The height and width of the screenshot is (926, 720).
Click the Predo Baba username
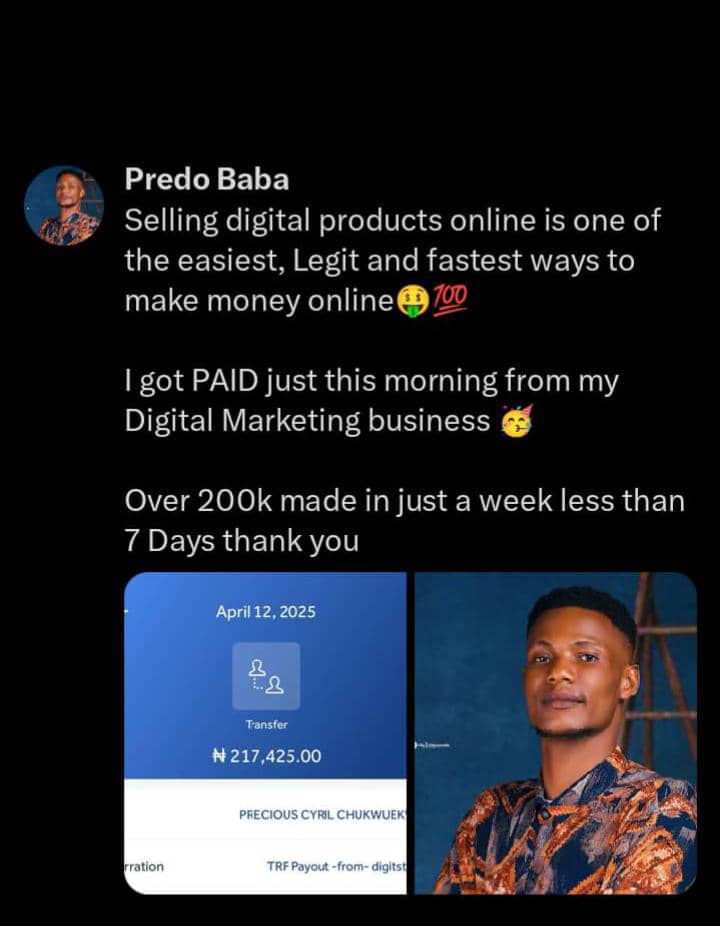(x=207, y=180)
